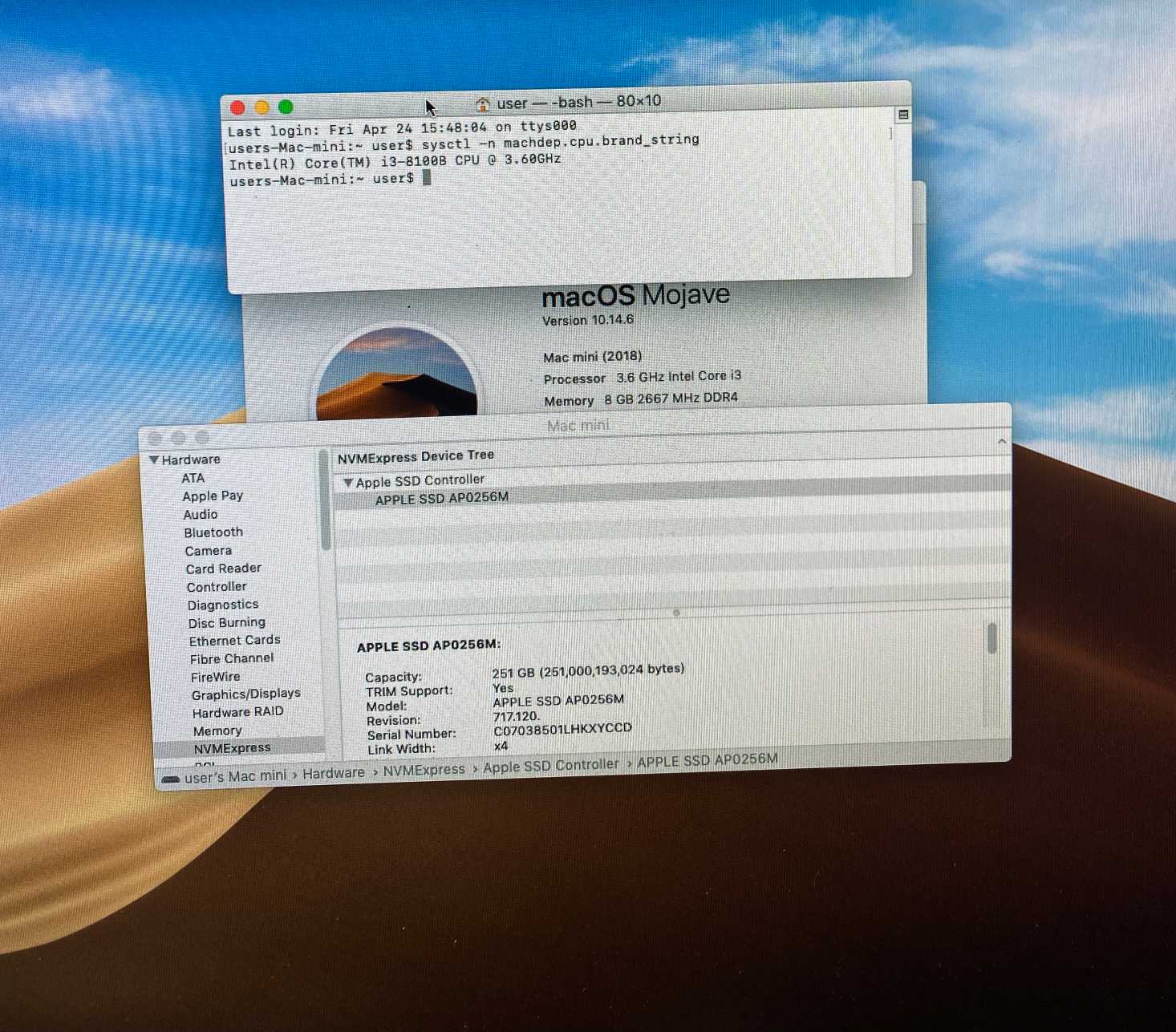Click the Revision value "717.120."

click(517, 717)
